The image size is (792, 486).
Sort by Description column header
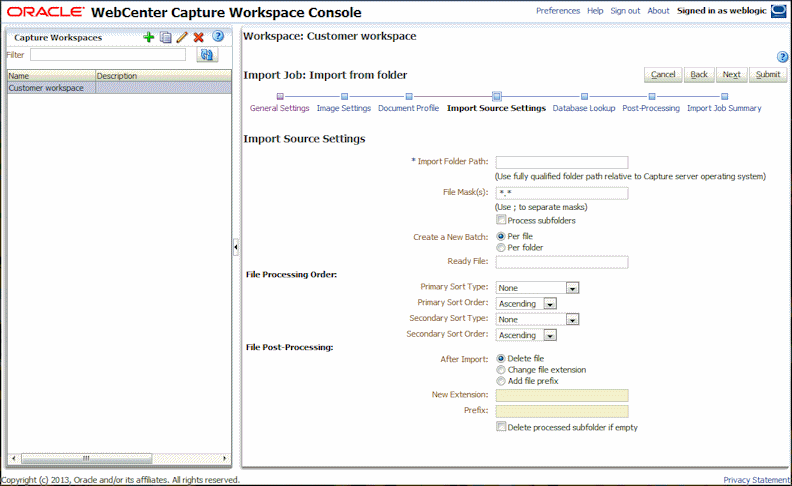point(164,76)
